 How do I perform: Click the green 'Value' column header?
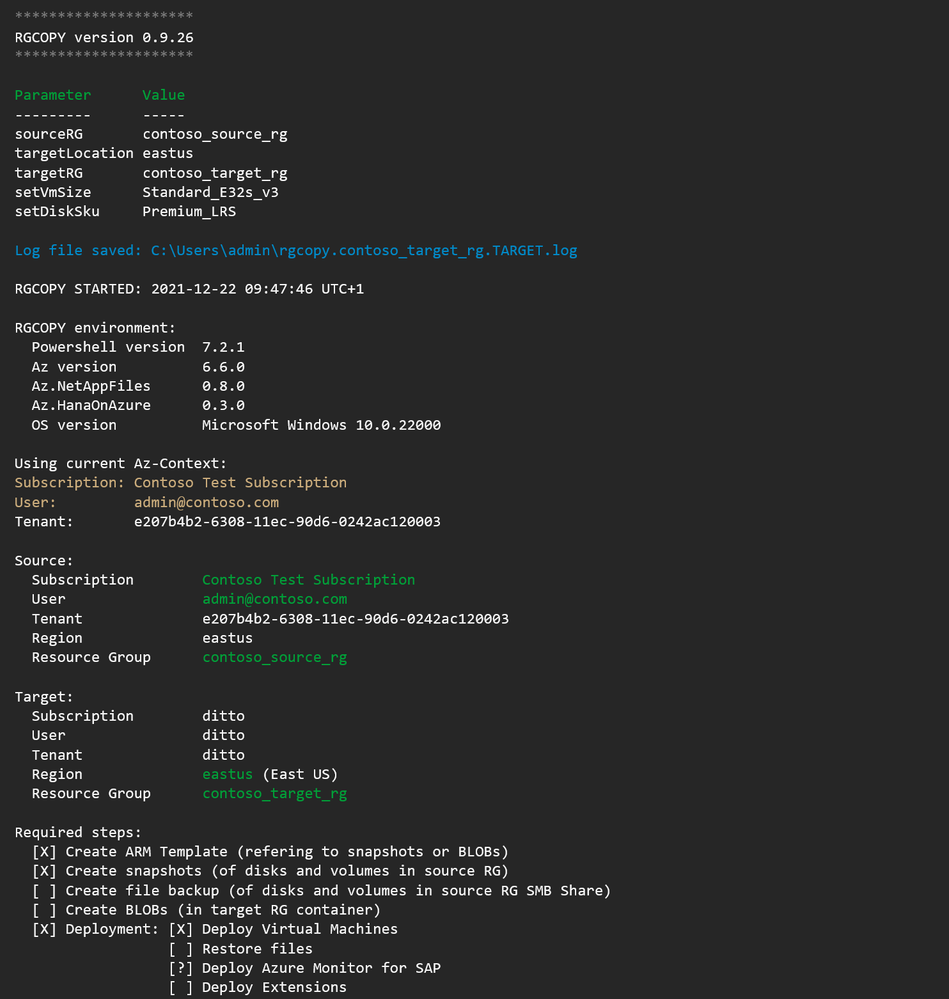164,95
